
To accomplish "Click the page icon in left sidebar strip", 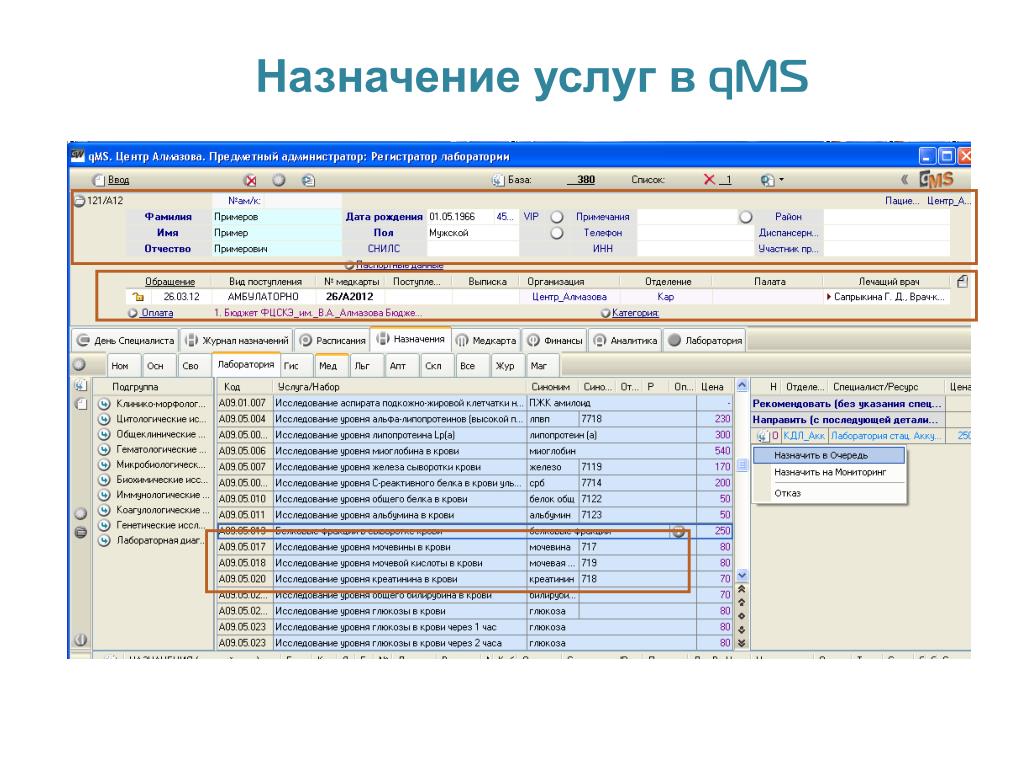I will click(x=80, y=404).
